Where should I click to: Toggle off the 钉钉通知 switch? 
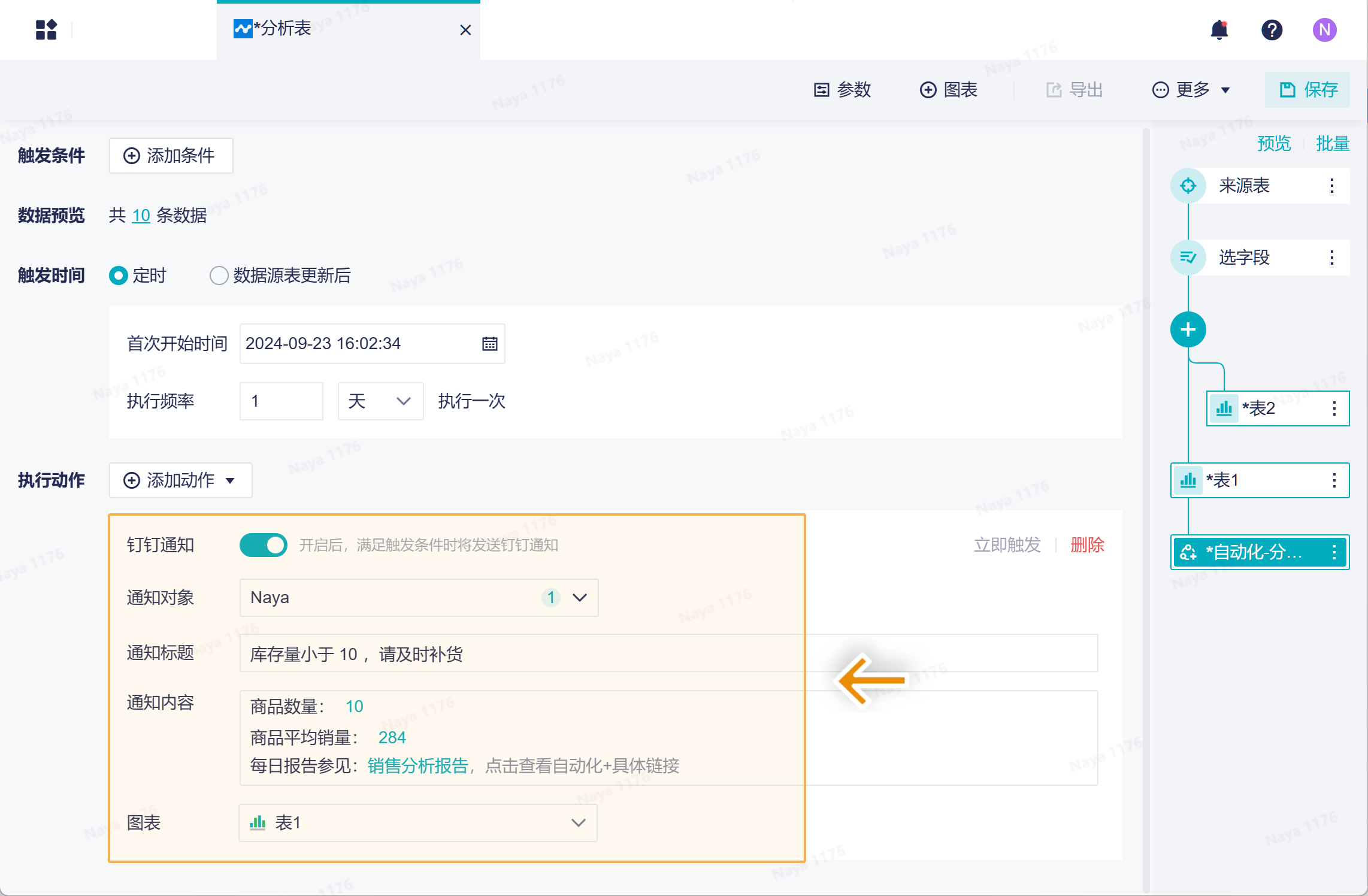point(264,545)
